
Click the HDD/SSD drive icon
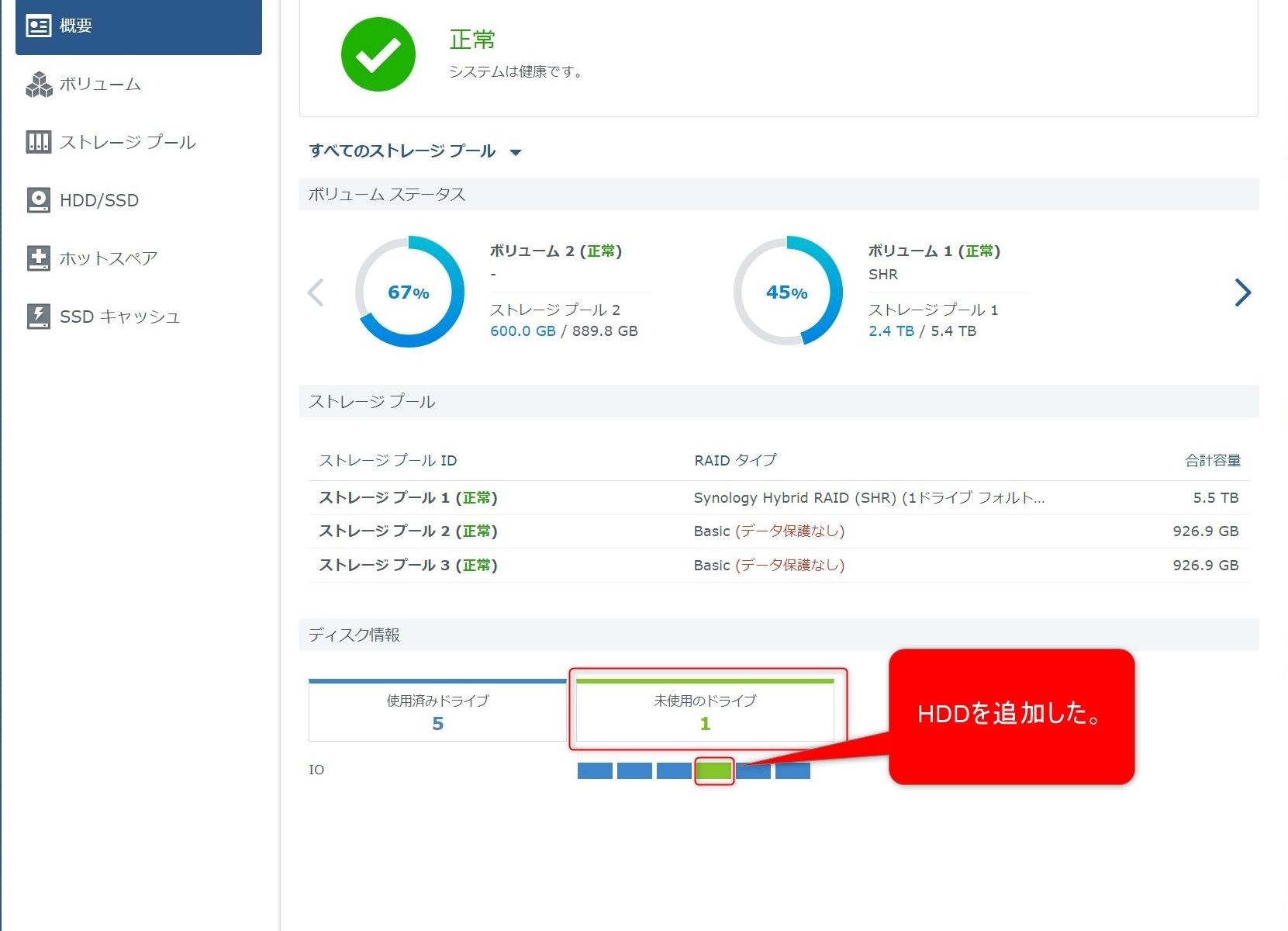pos(38,200)
